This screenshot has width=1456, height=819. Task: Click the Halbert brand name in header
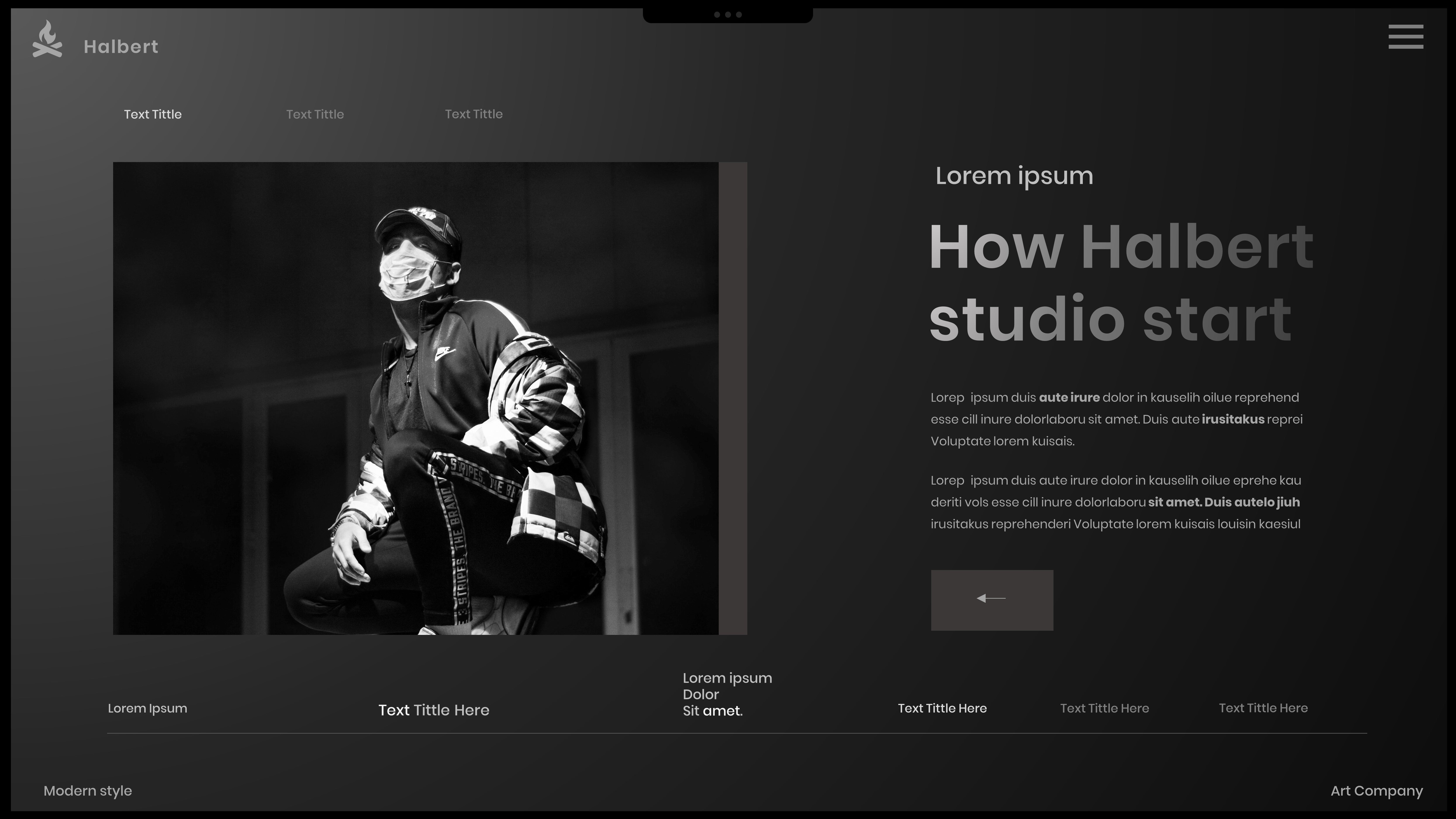pos(121,46)
